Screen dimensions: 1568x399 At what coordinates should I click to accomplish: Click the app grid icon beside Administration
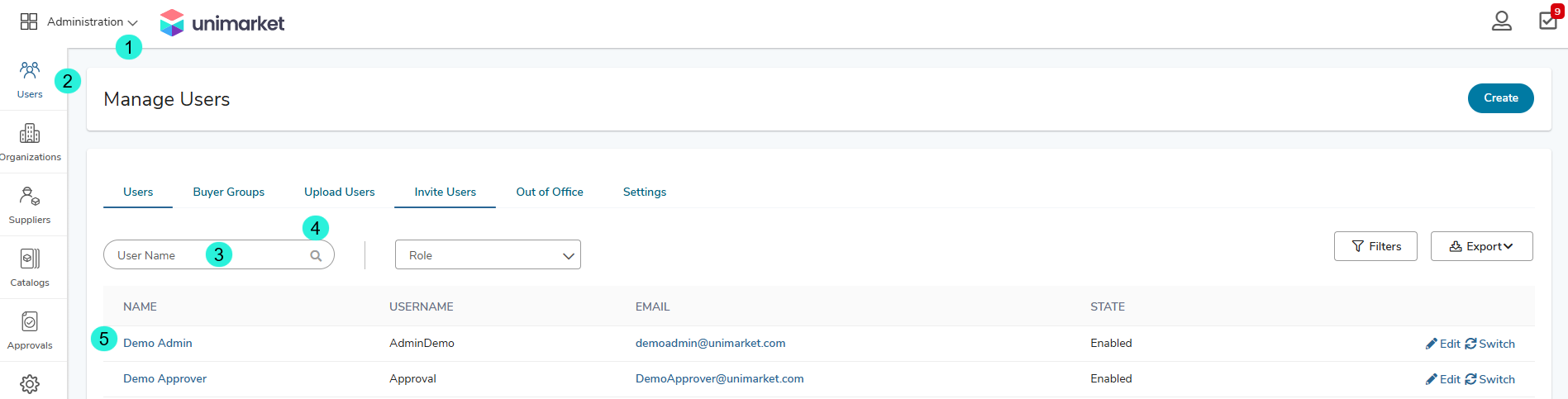(29, 21)
